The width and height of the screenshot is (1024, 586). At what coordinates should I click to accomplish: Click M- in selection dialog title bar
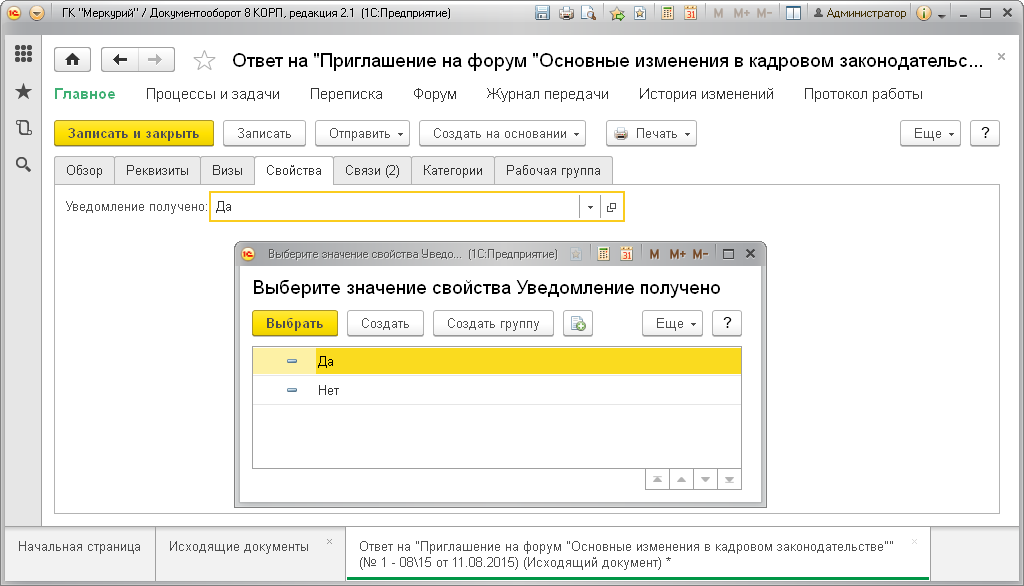tap(700, 254)
